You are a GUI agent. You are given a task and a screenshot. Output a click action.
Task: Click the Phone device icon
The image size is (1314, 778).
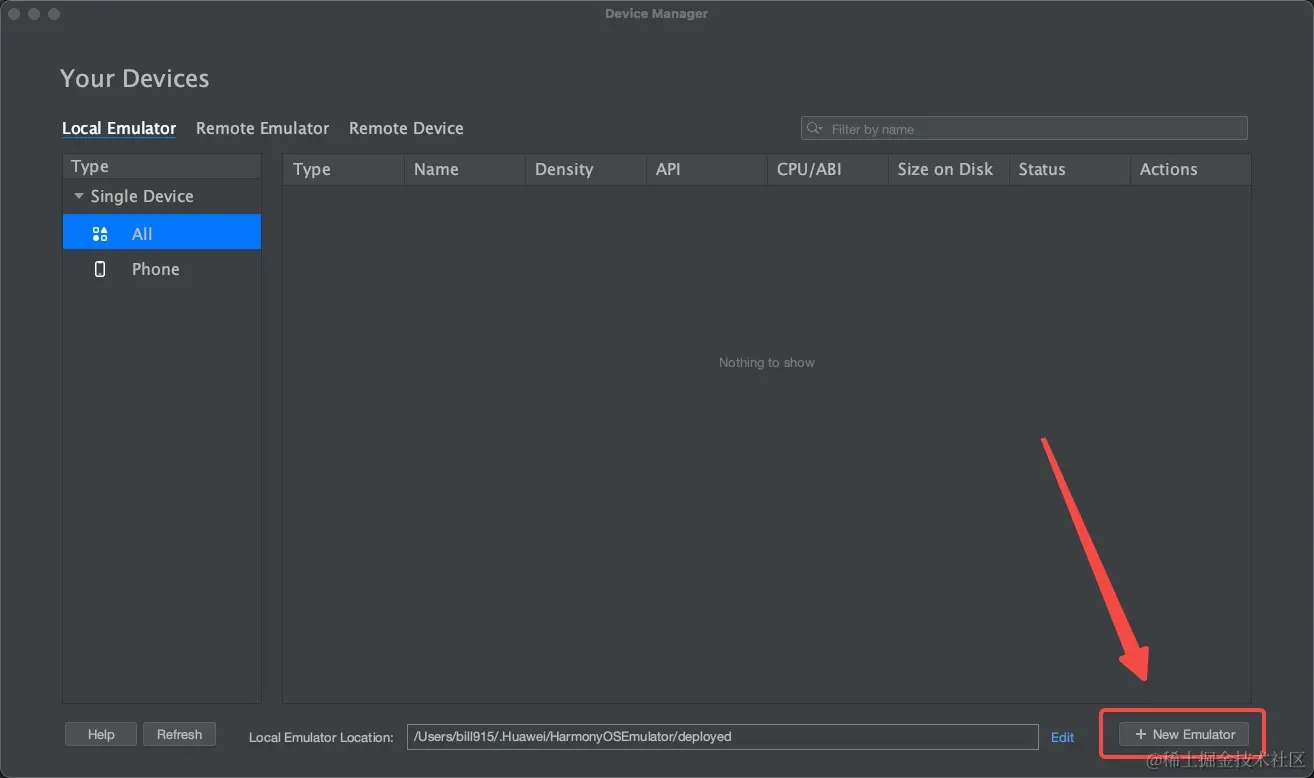click(x=100, y=269)
